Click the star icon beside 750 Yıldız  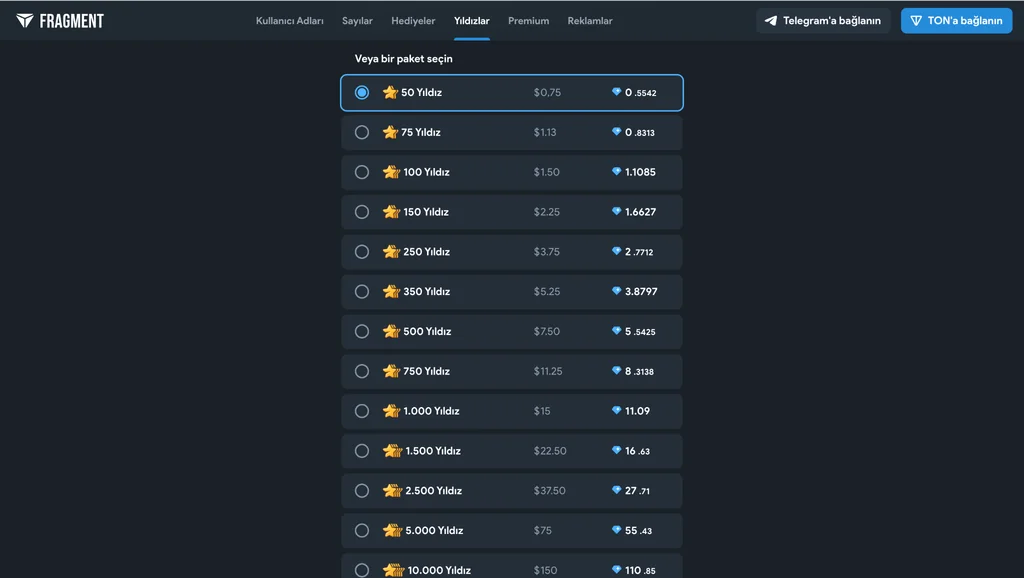coord(391,372)
